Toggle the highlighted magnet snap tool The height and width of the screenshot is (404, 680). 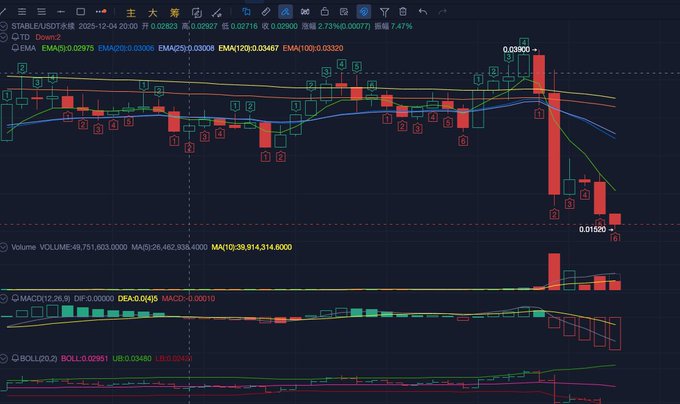pyautogui.click(x=284, y=11)
